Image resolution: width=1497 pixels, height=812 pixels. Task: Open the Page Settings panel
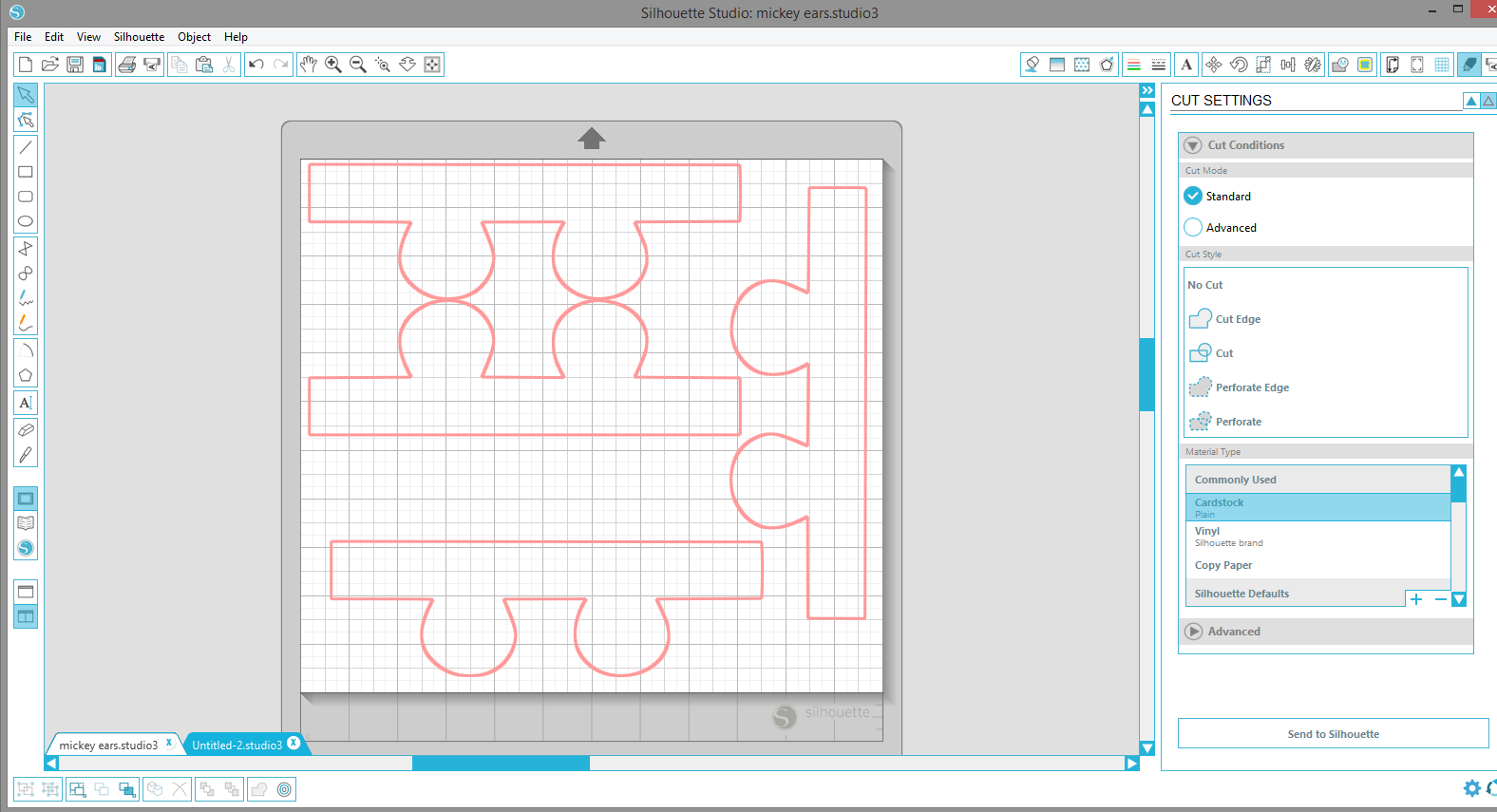click(x=1393, y=65)
